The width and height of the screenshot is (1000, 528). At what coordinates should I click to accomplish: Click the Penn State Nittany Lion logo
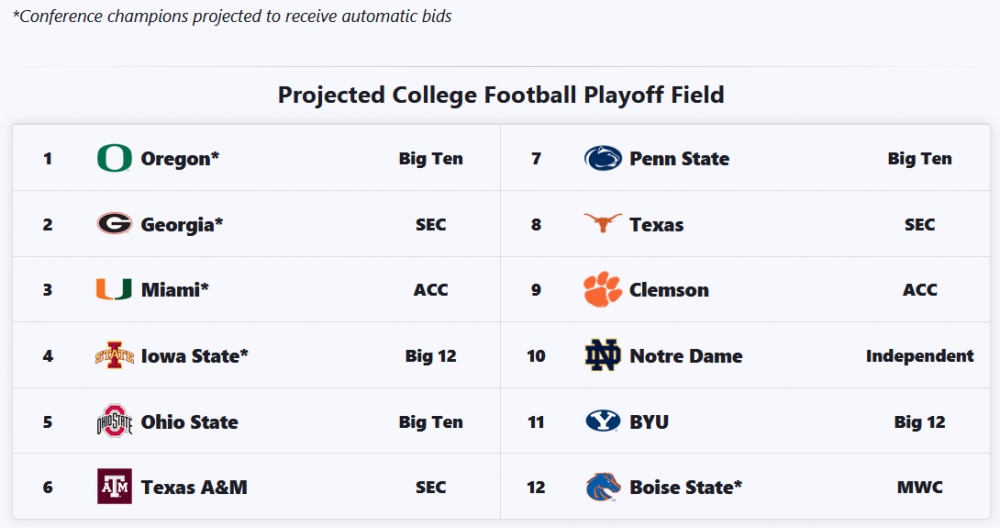pyautogui.click(x=603, y=158)
